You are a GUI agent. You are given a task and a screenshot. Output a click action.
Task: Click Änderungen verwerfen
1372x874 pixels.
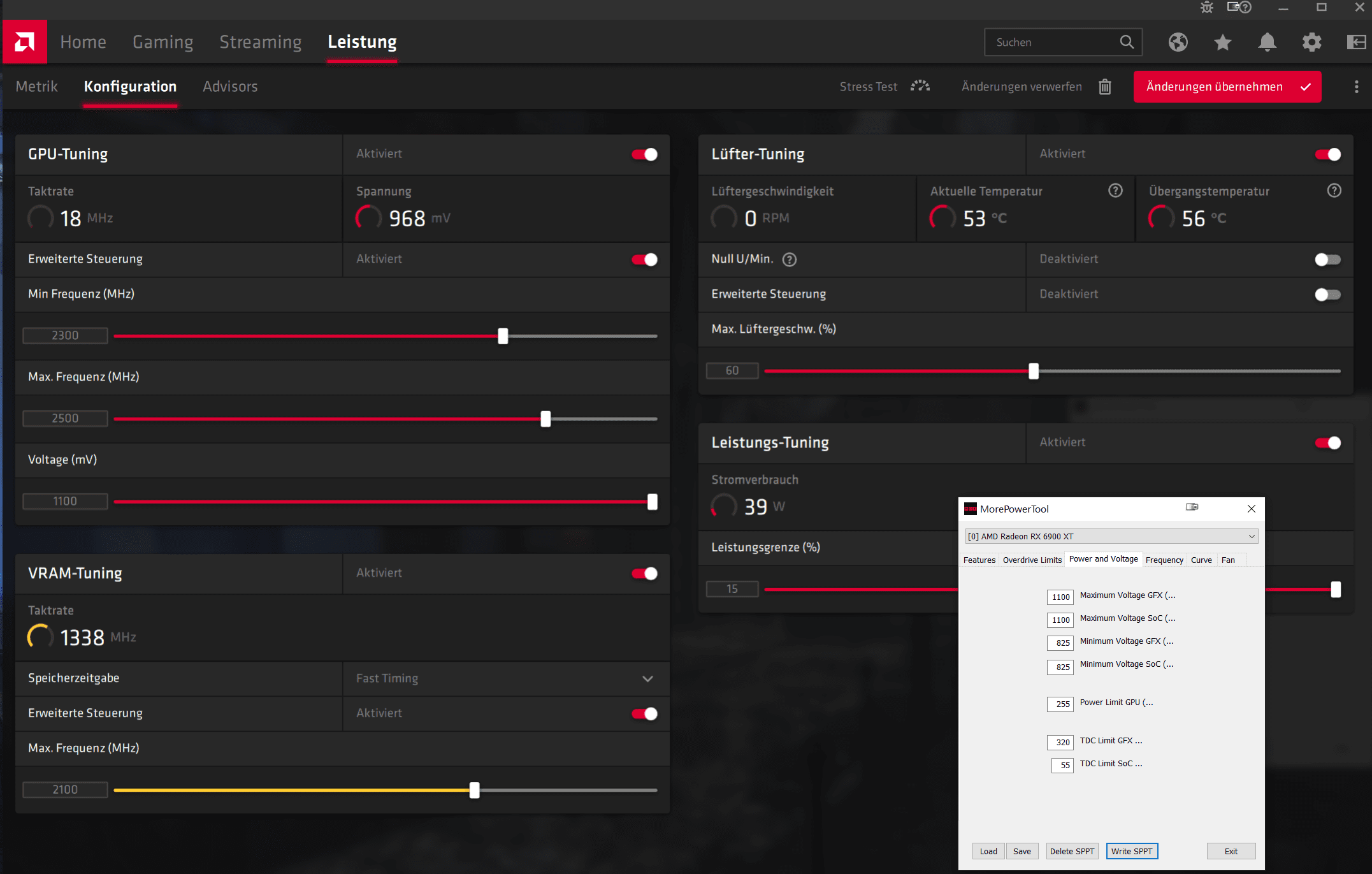coord(1022,87)
